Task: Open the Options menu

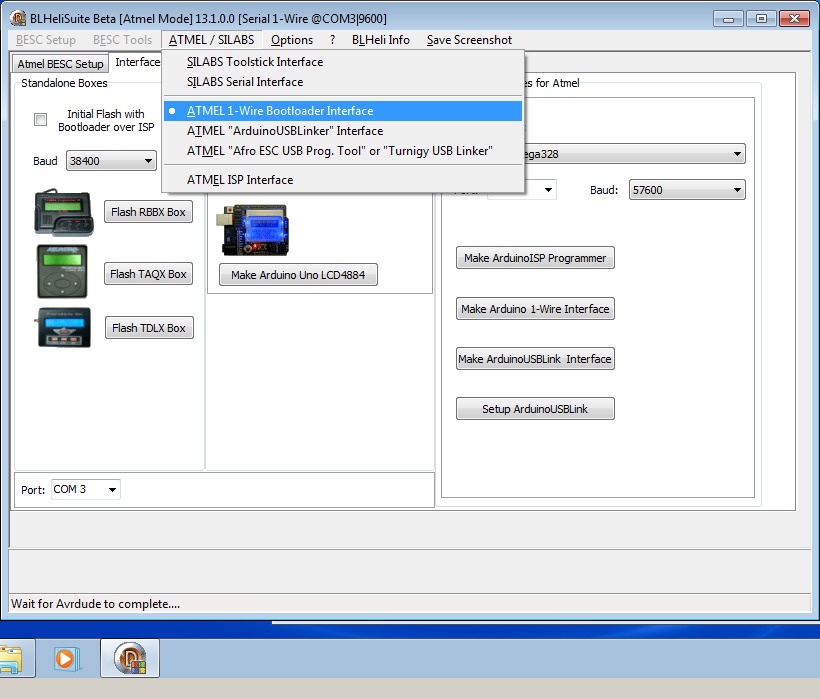Action: click(x=292, y=40)
